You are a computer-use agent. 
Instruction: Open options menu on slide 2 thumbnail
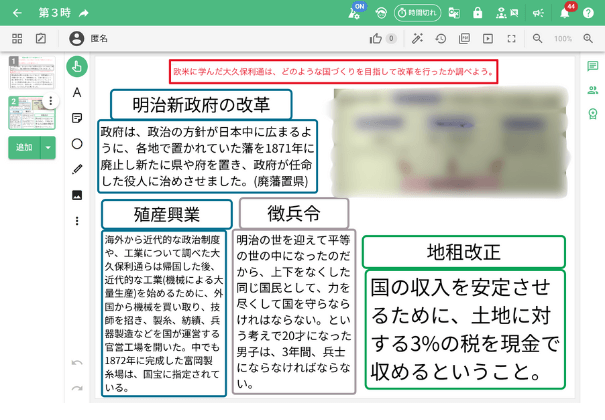click(x=50, y=102)
